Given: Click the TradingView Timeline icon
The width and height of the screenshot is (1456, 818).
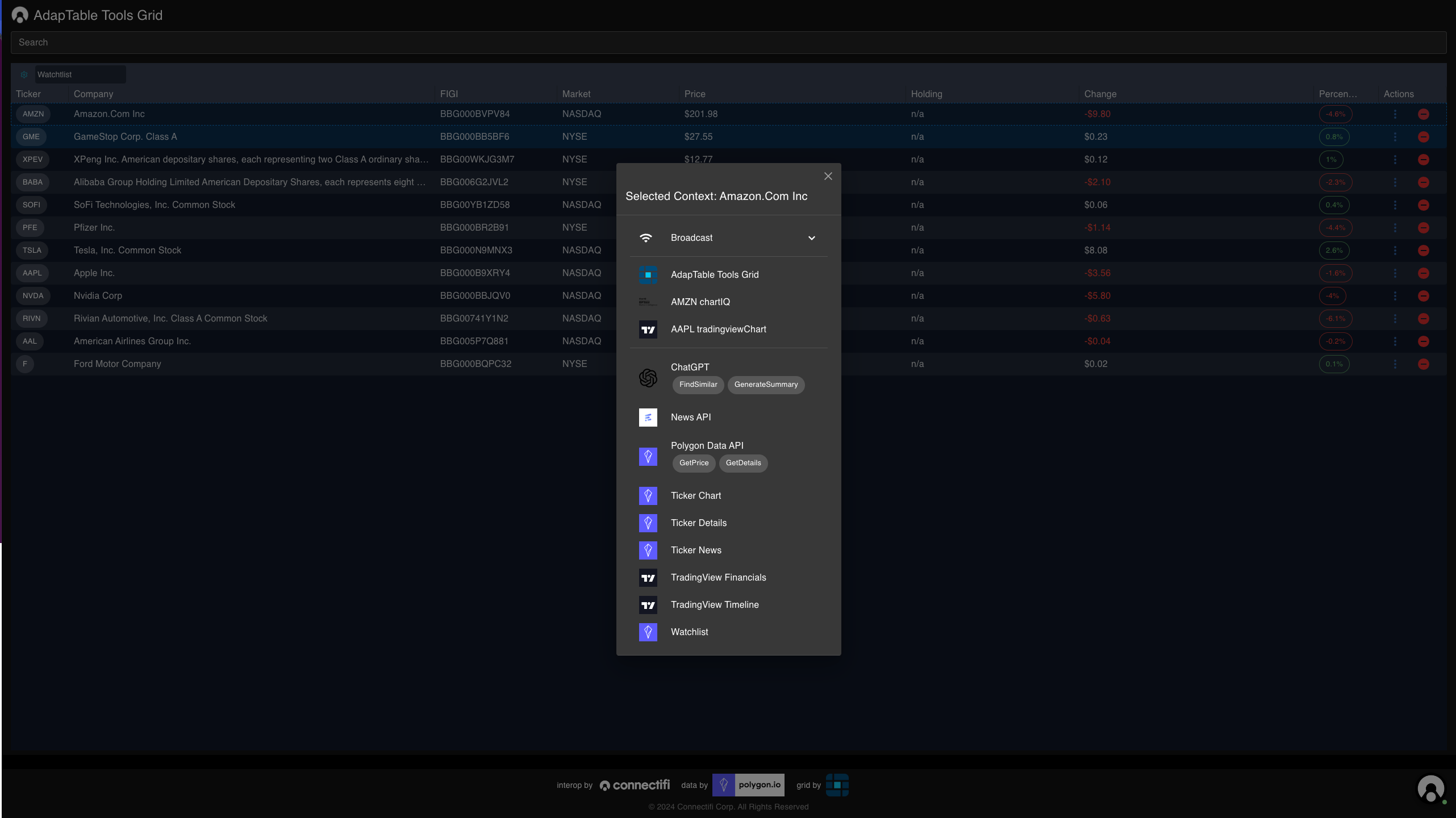Looking at the screenshot, I should pos(648,605).
